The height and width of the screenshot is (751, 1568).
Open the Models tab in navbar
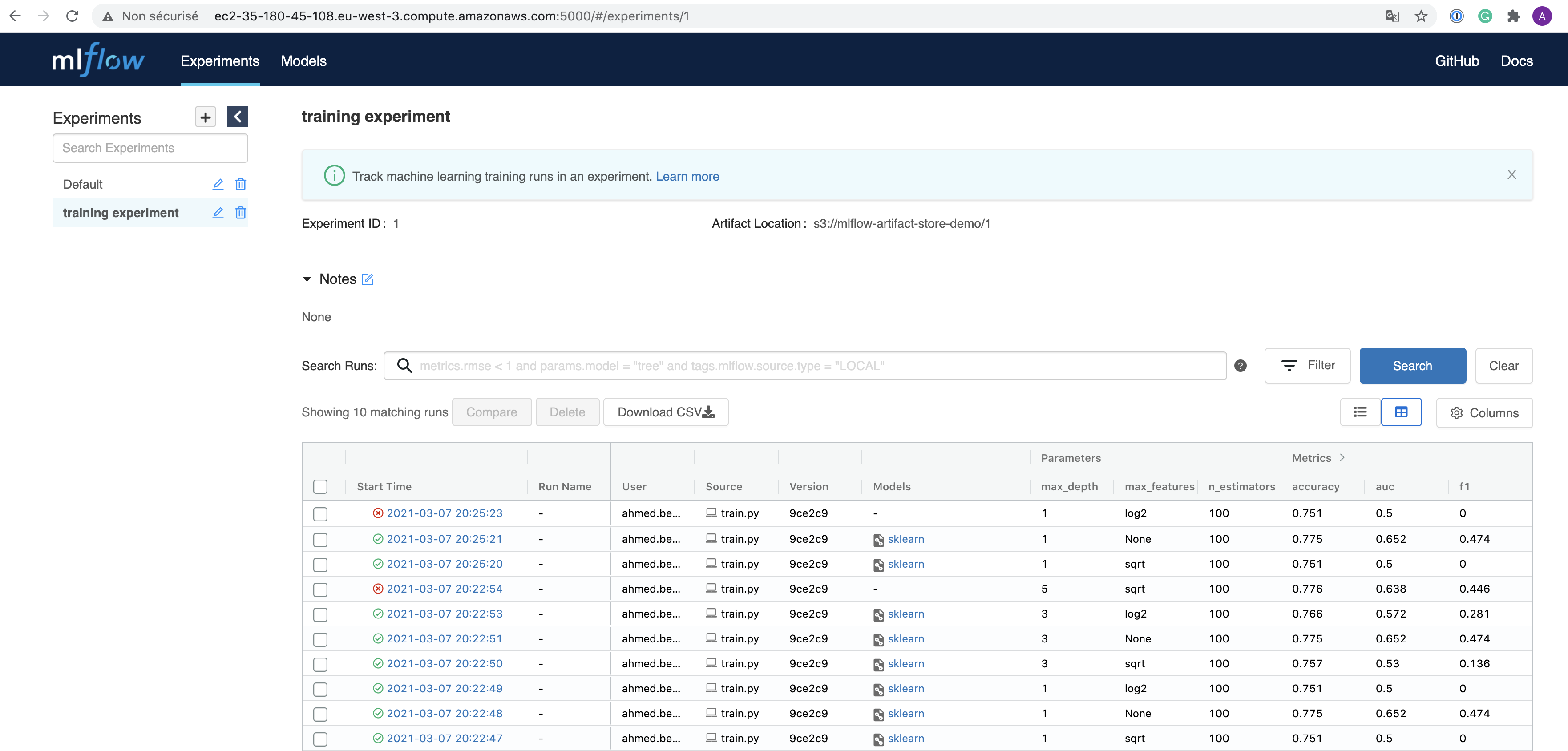[303, 61]
